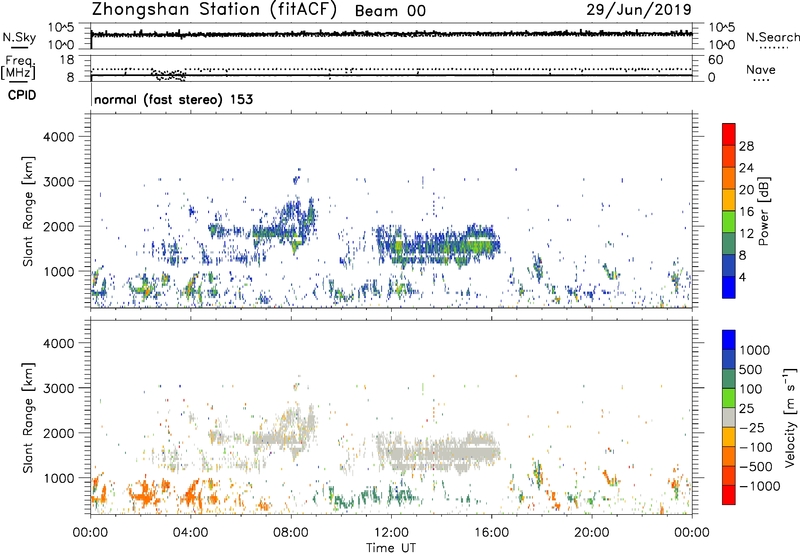Click the power panel 'Slant Range [km]' label
The height and width of the screenshot is (554, 800).
coord(28,211)
